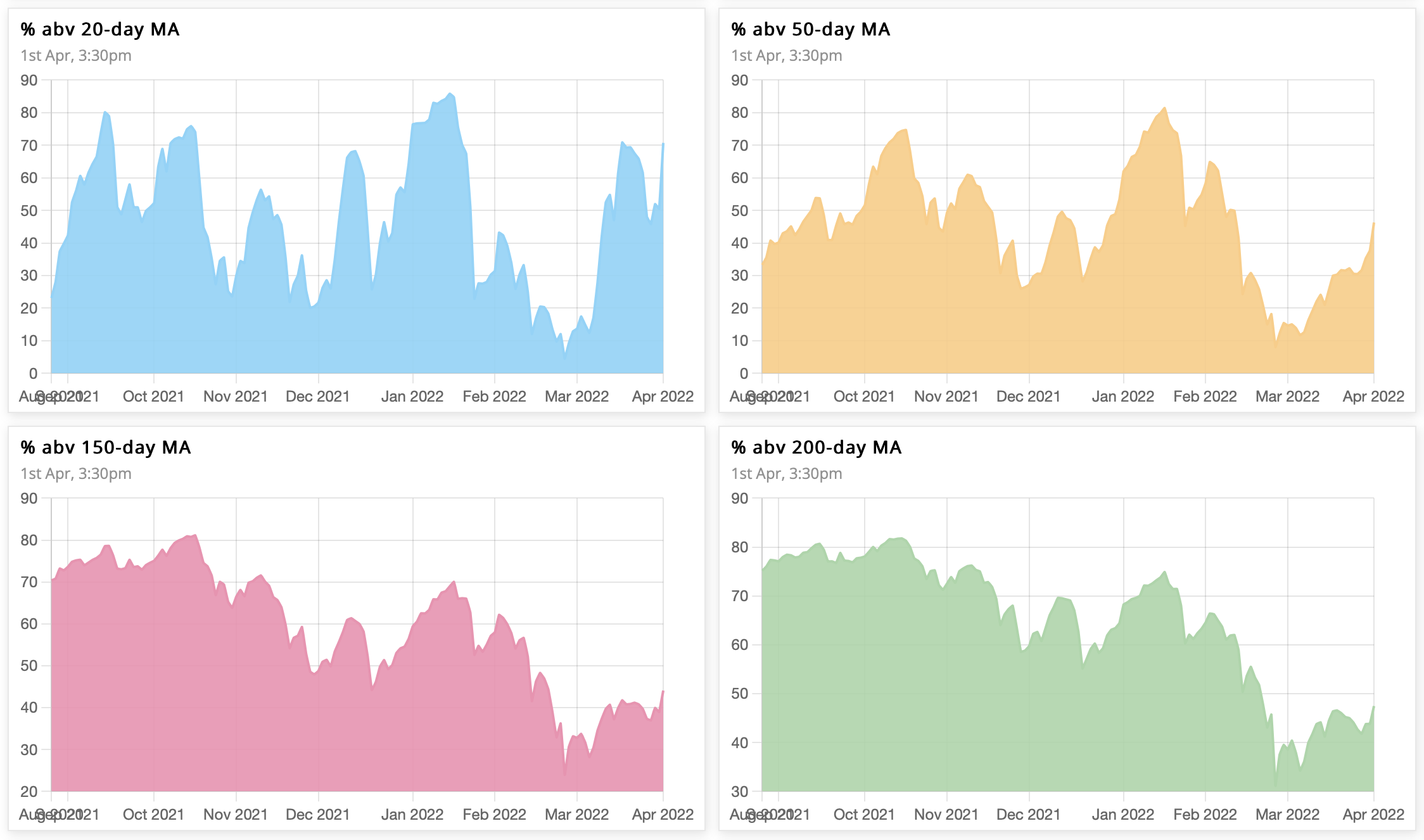1424x840 pixels.
Task: Click Nov 2021 on the 50-day chart axis
Action: click(x=946, y=397)
